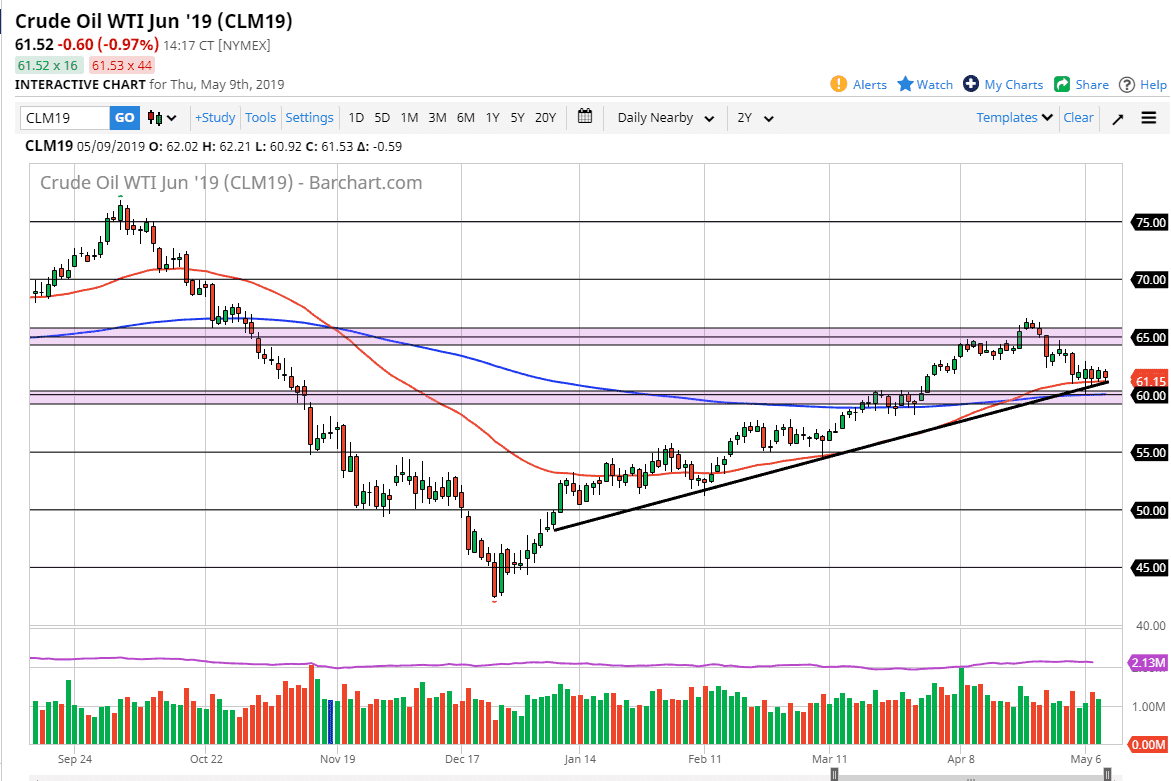Viewport: 1171px width, 781px height.
Task: Click the Clear link
Action: click(x=1078, y=117)
